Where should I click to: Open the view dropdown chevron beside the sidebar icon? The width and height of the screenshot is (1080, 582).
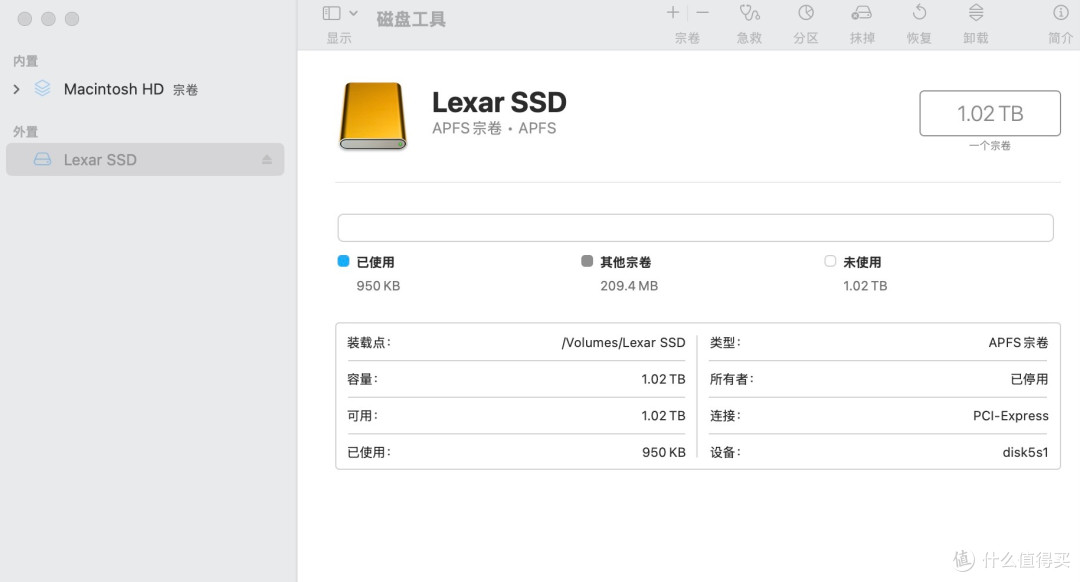tap(353, 13)
